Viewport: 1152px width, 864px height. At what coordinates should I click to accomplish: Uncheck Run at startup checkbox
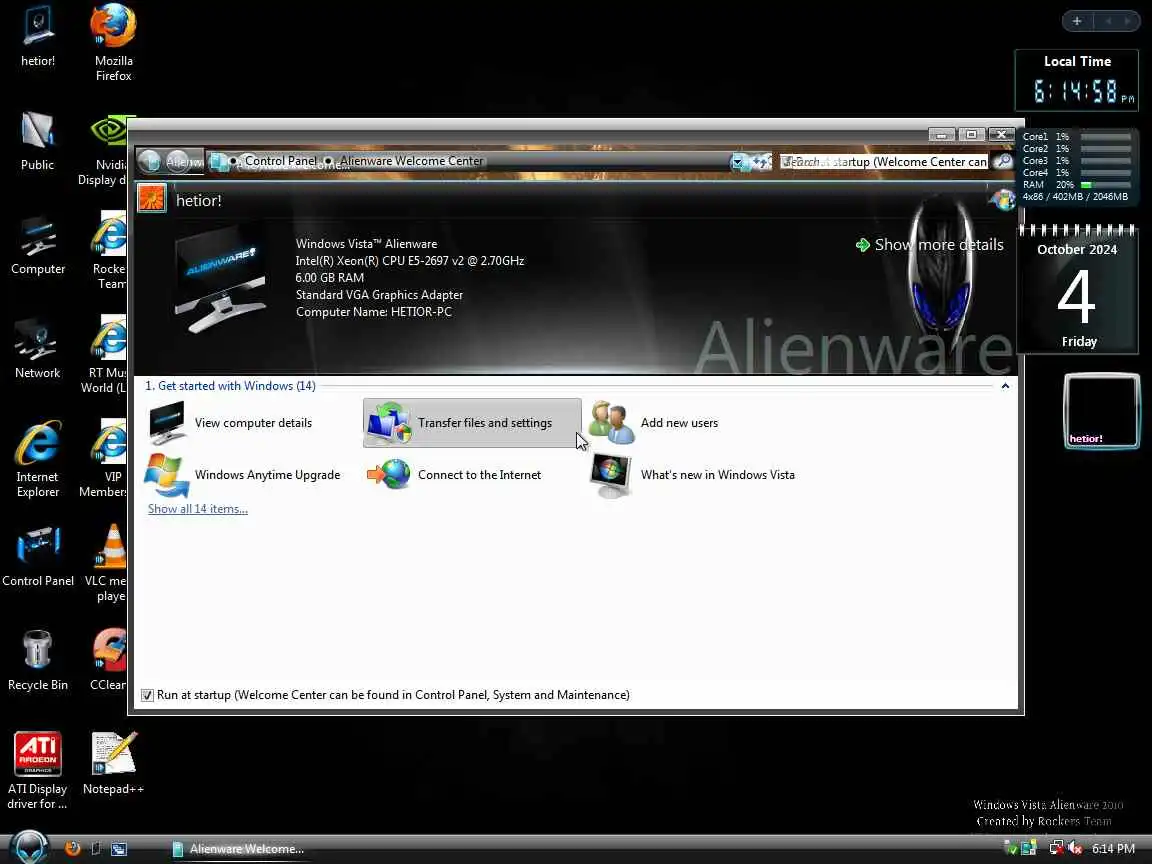tap(147, 695)
